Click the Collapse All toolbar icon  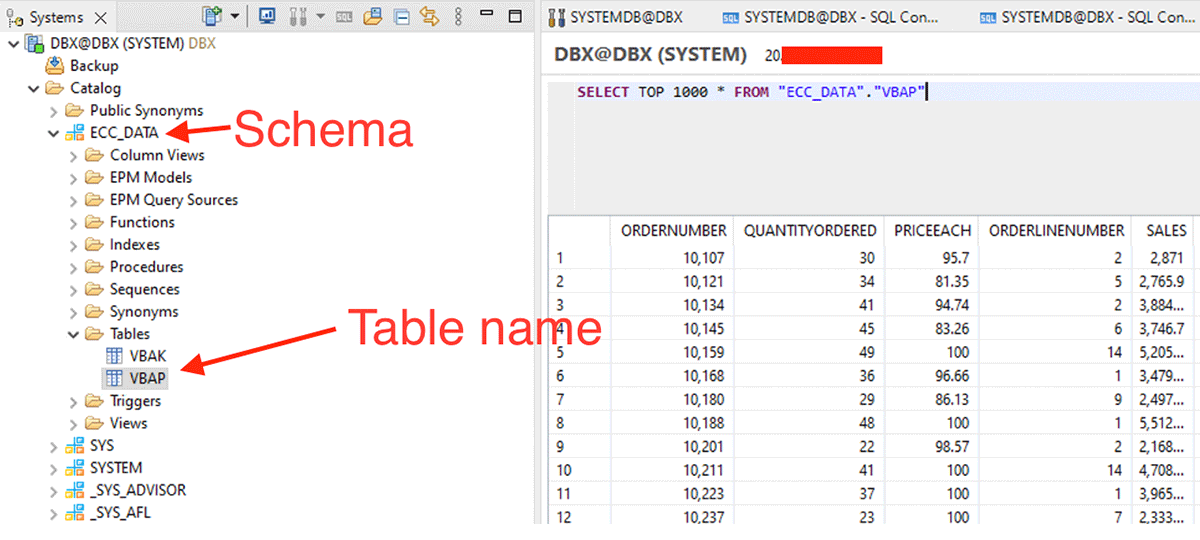[x=401, y=16]
